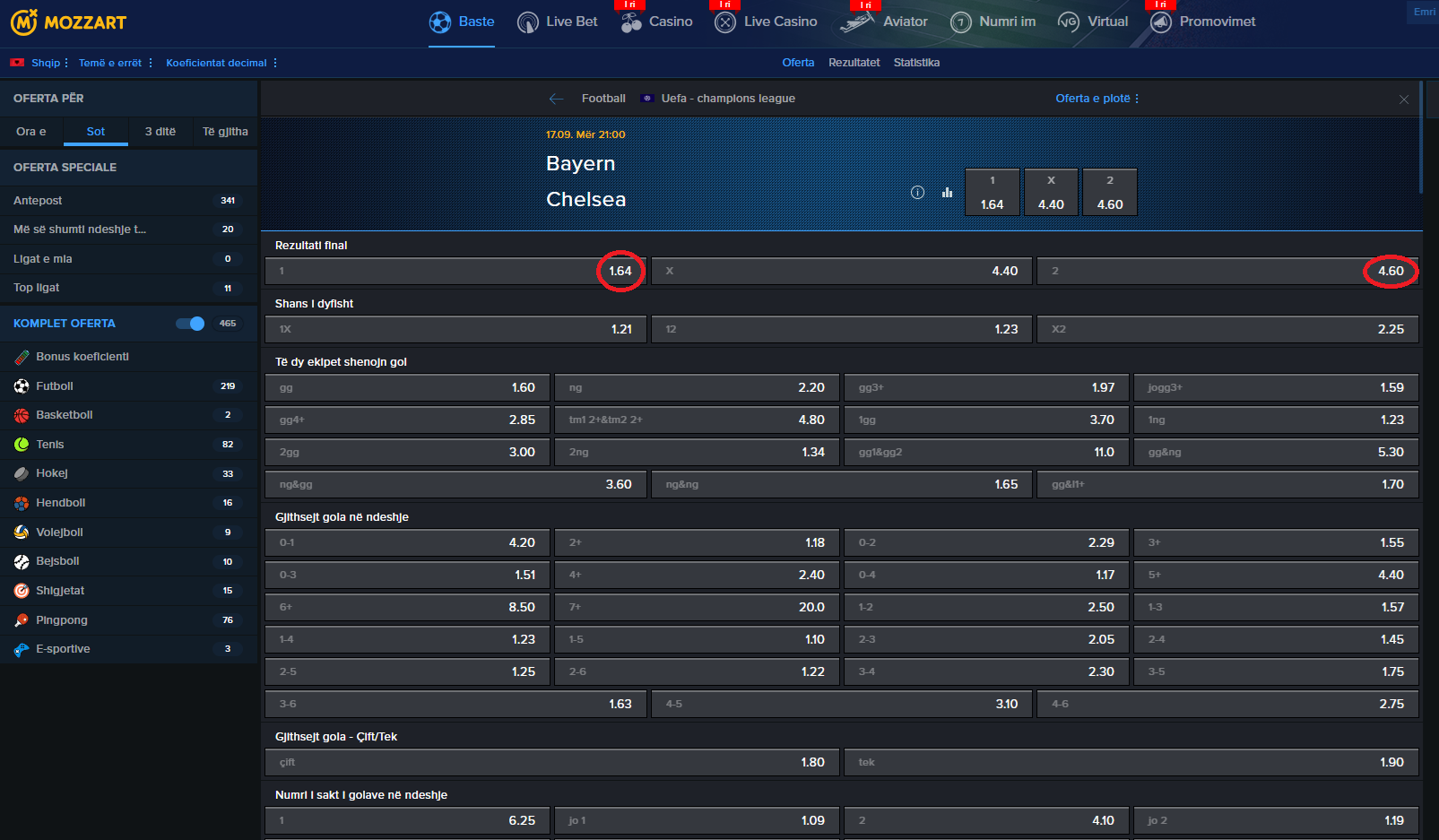
Task: Open Më së shumti ndeshje të luajtura
Action: 128,229
